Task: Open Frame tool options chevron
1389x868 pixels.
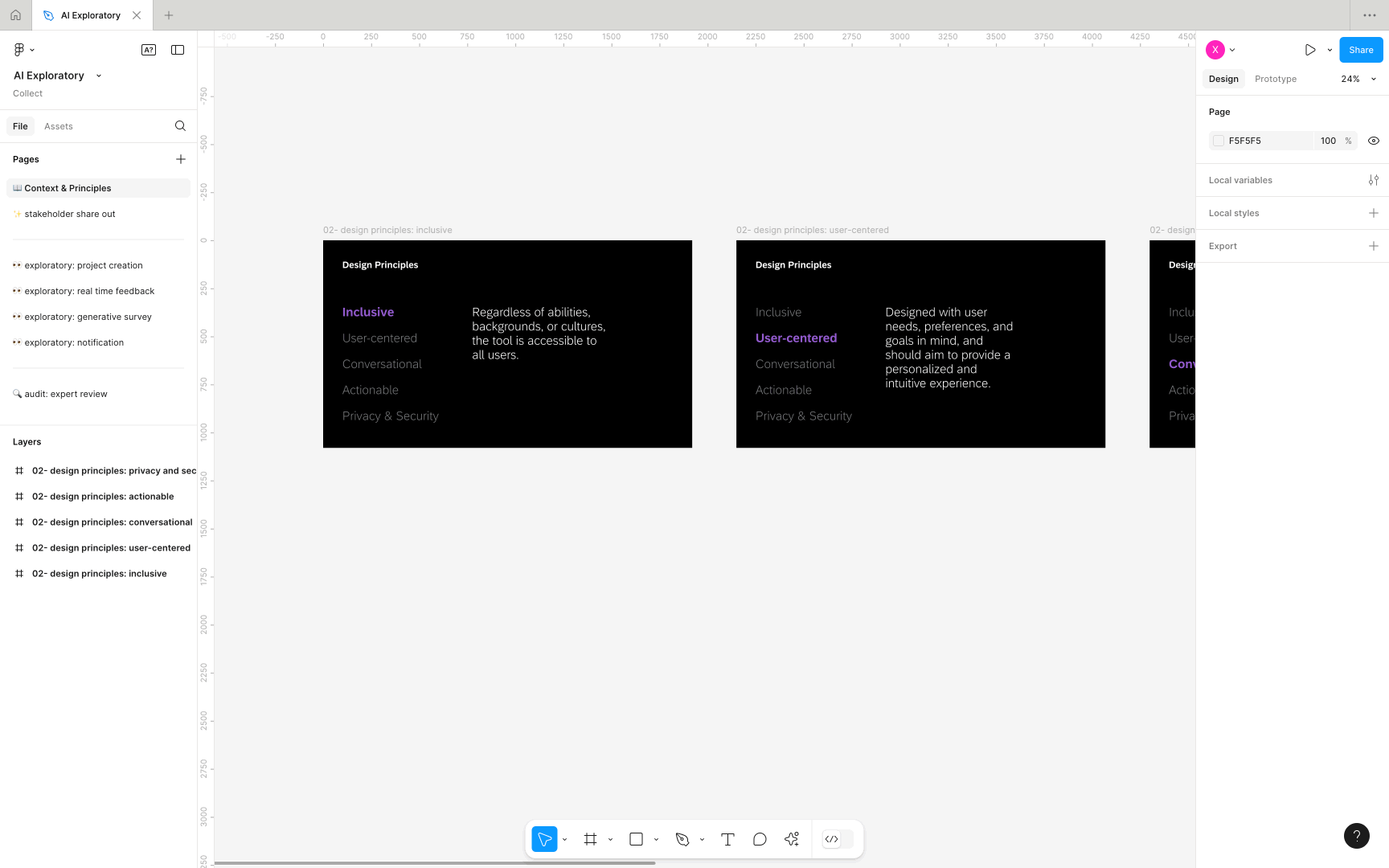Action: tap(610, 839)
